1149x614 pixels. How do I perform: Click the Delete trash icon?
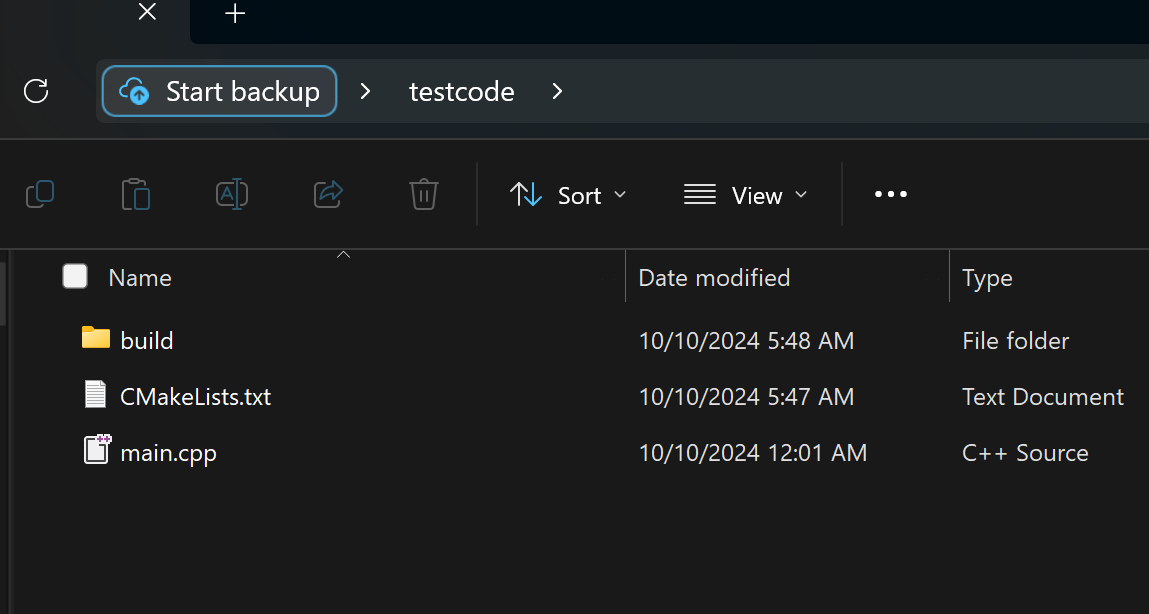tap(424, 194)
